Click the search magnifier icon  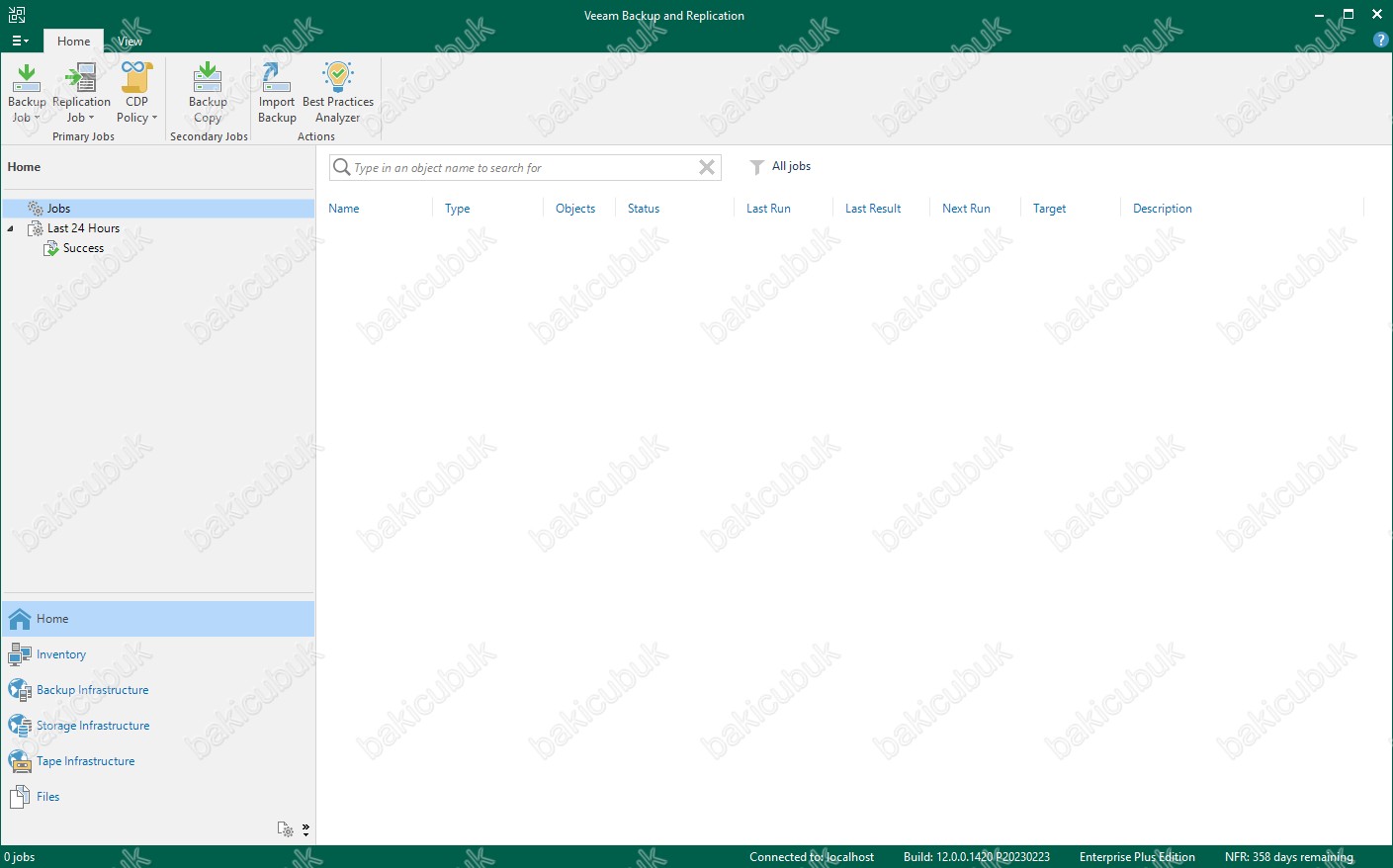(x=341, y=167)
